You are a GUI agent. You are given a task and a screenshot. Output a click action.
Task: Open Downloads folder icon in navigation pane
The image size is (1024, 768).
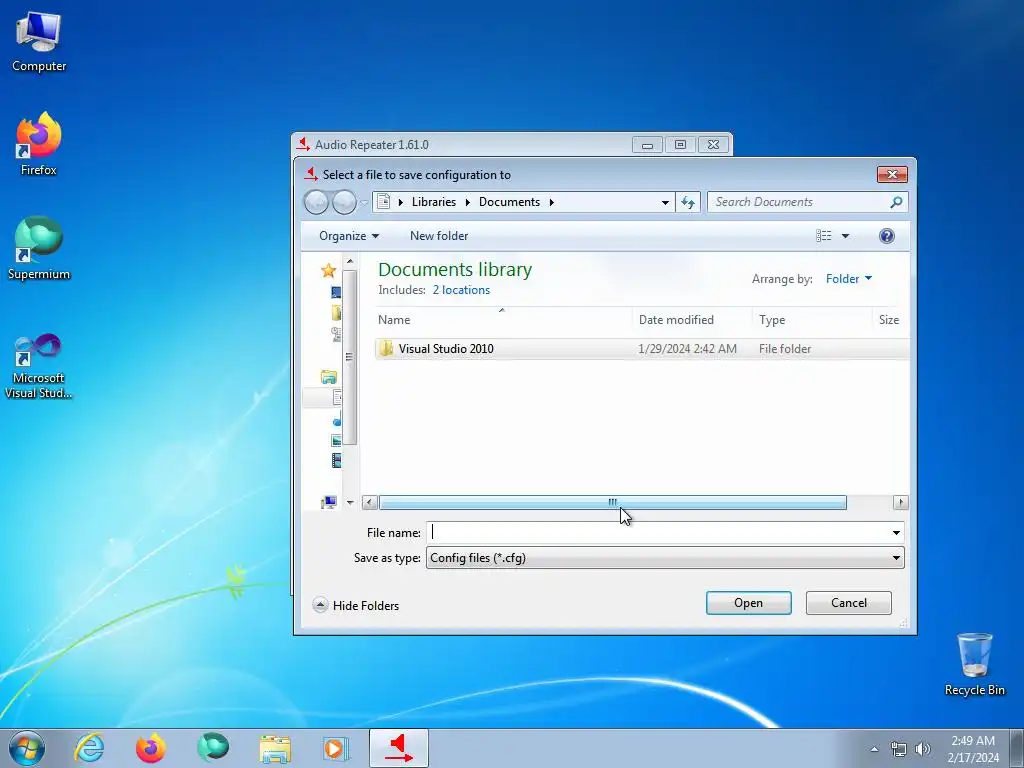(336, 313)
